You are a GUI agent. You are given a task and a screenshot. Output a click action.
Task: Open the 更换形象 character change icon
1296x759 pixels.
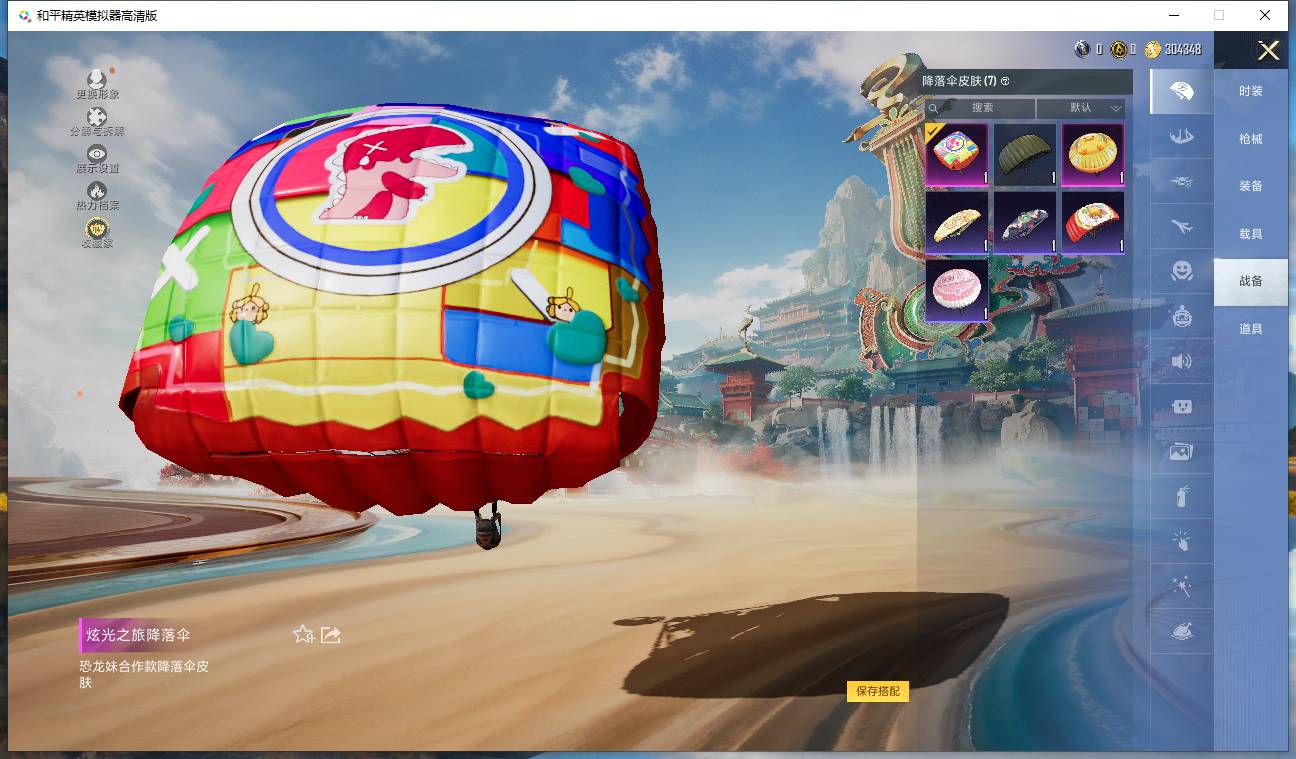pyautogui.click(x=97, y=80)
